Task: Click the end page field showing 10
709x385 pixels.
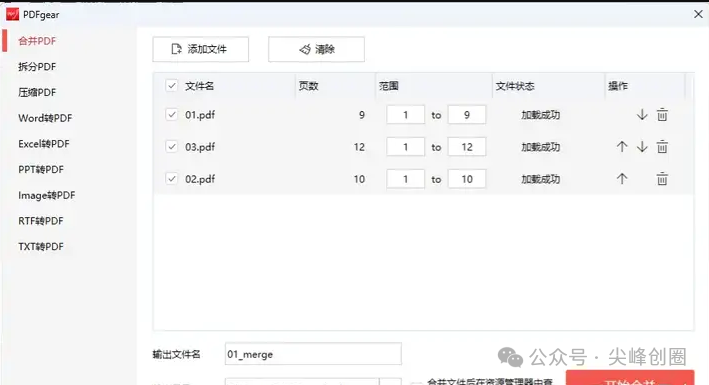Action: (x=467, y=179)
